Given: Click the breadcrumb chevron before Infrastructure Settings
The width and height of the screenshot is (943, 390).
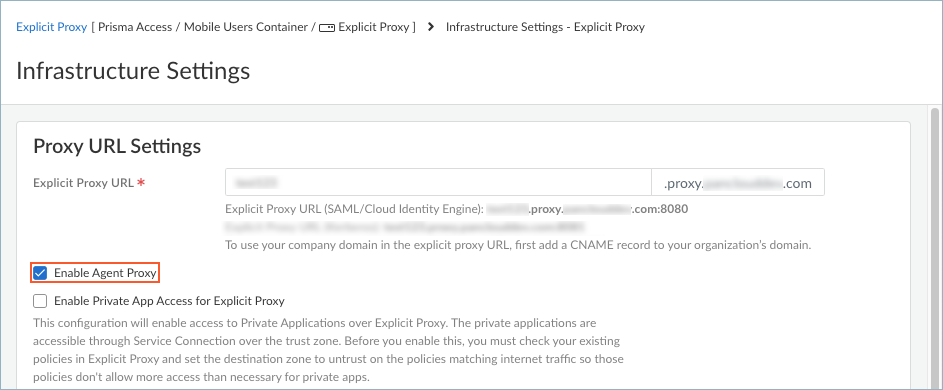Looking at the screenshot, I should coord(431,27).
